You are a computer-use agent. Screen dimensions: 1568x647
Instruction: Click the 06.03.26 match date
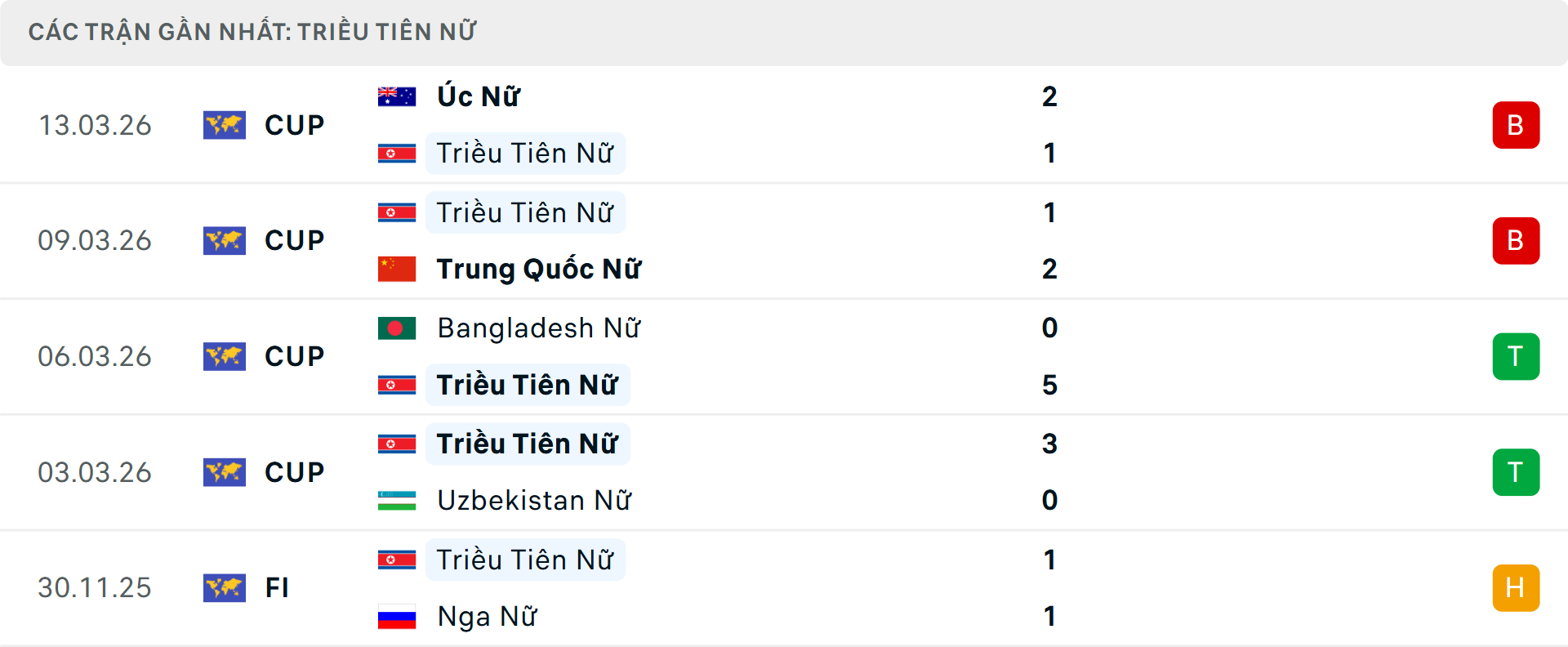(x=95, y=357)
